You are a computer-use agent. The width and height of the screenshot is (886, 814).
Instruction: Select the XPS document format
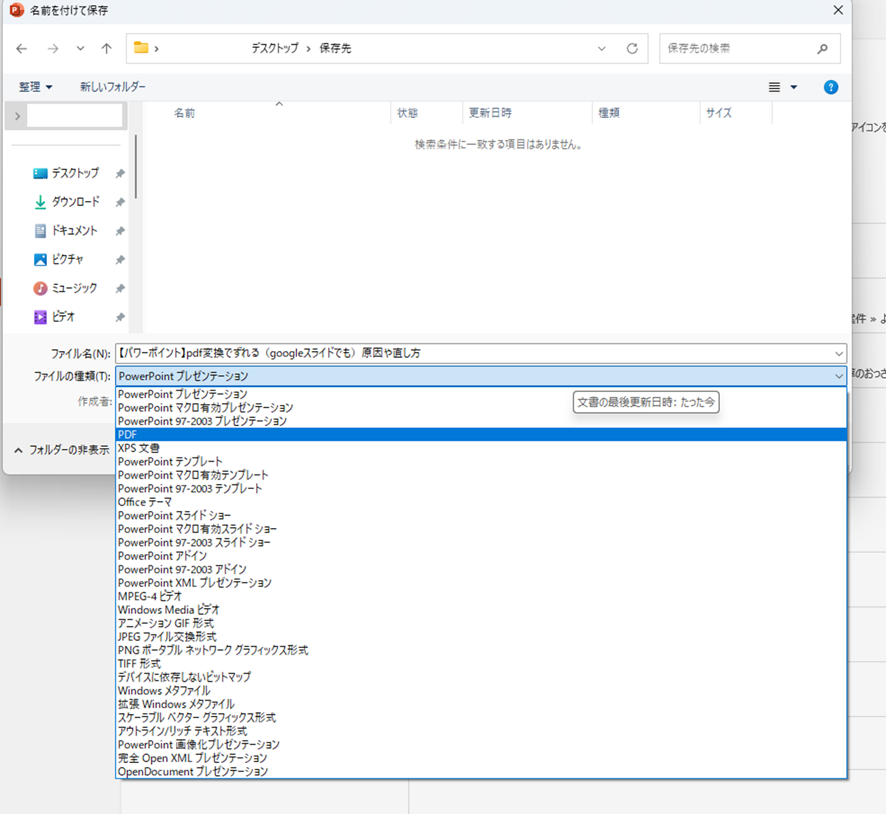click(140, 448)
